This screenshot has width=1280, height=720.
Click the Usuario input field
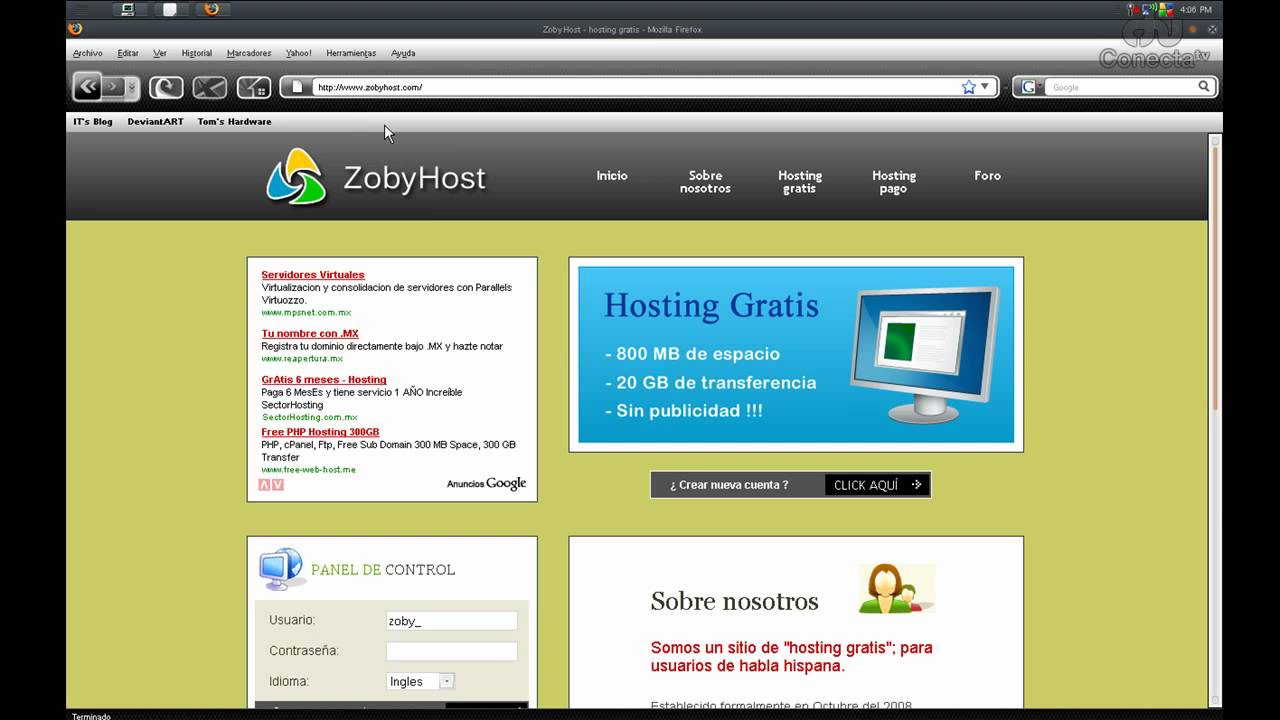click(452, 621)
